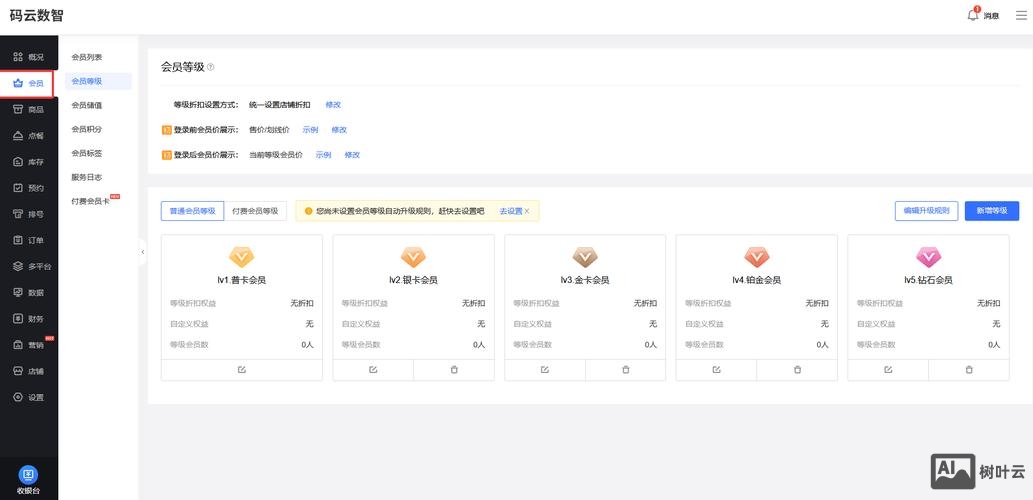Open the 排号 queue section

pyautogui.click(x=29, y=214)
